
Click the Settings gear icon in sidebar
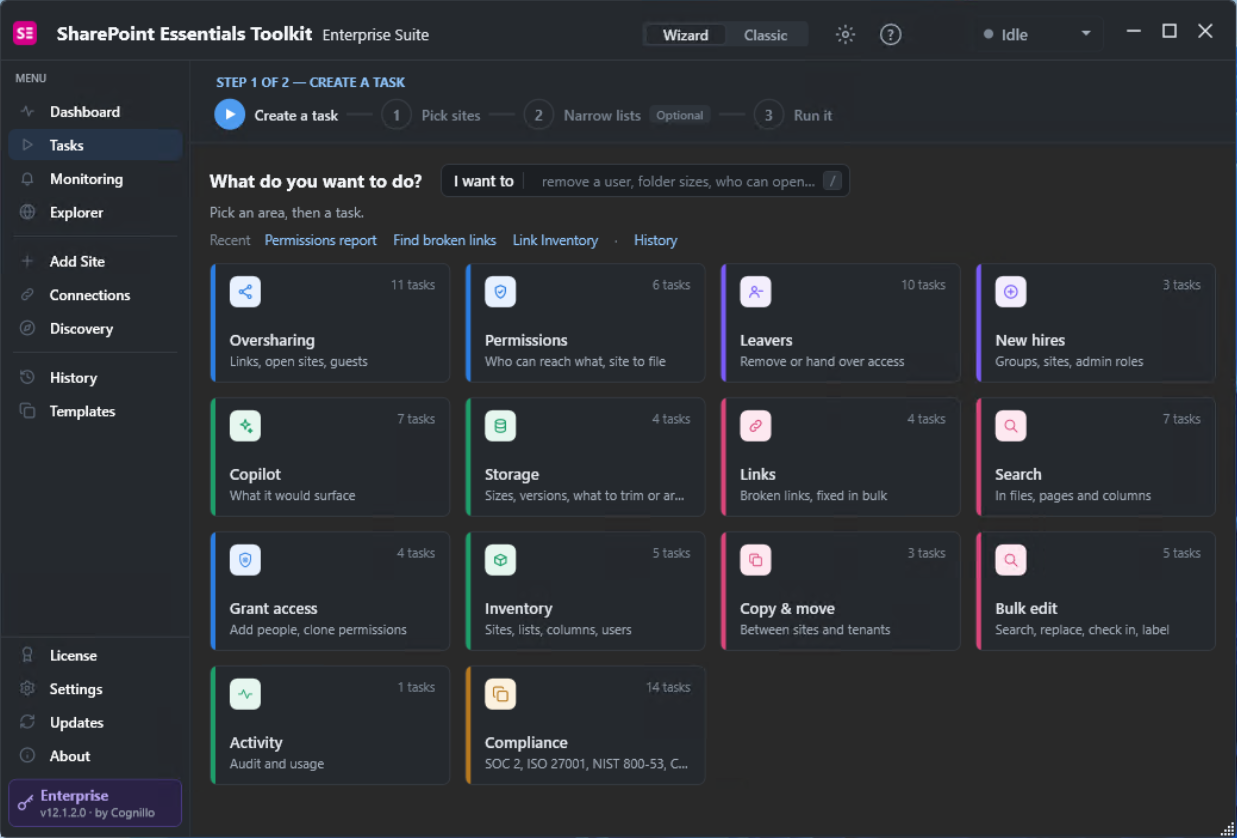point(28,689)
